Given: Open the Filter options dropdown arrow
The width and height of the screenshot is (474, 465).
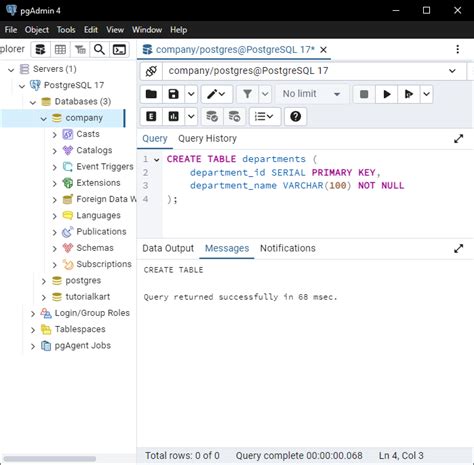Looking at the screenshot, I should pyautogui.click(x=265, y=94).
